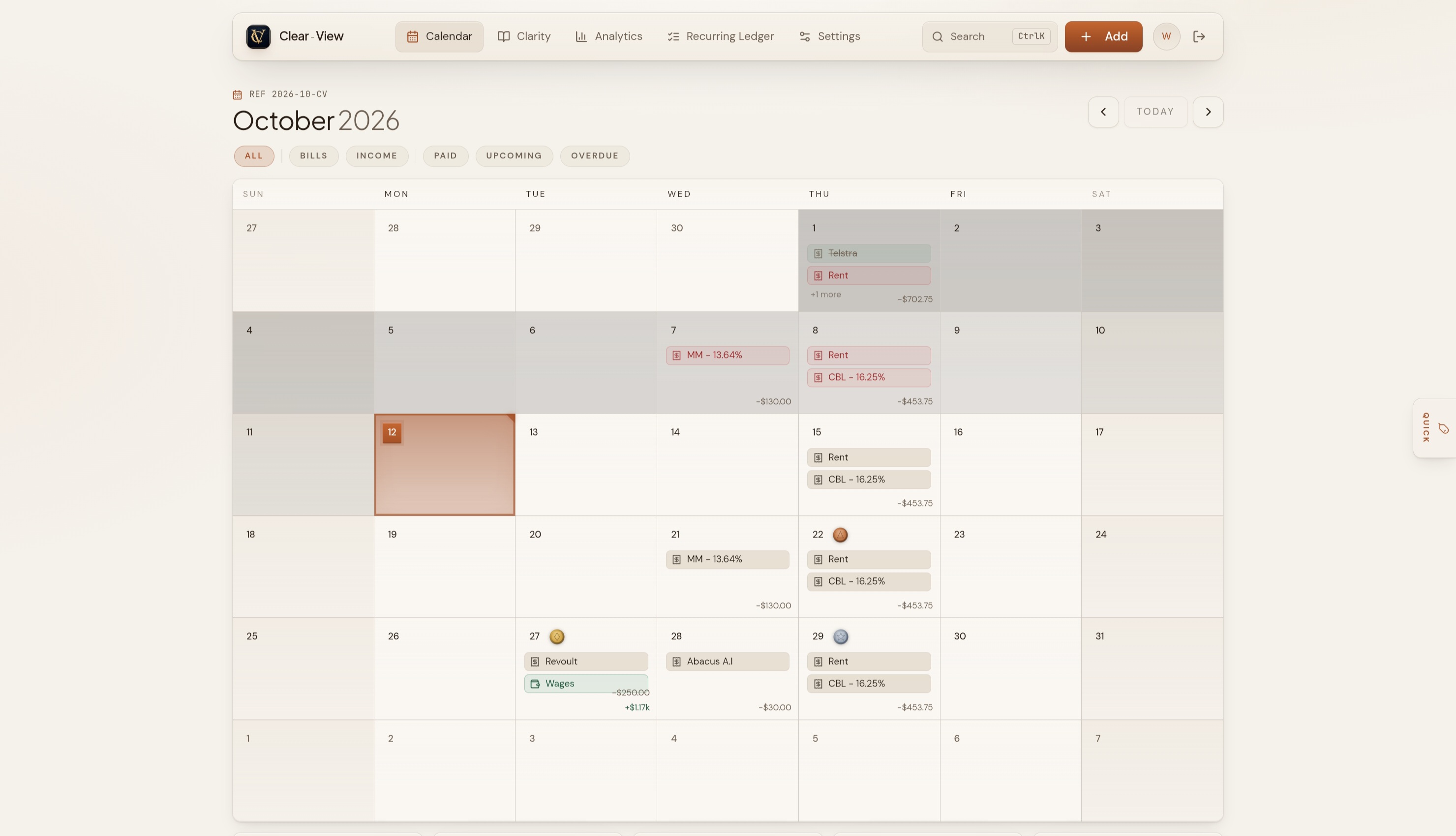Open the Revoult entry on October 27
The height and width of the screenshot is (836, 1456).
point(586,661)
